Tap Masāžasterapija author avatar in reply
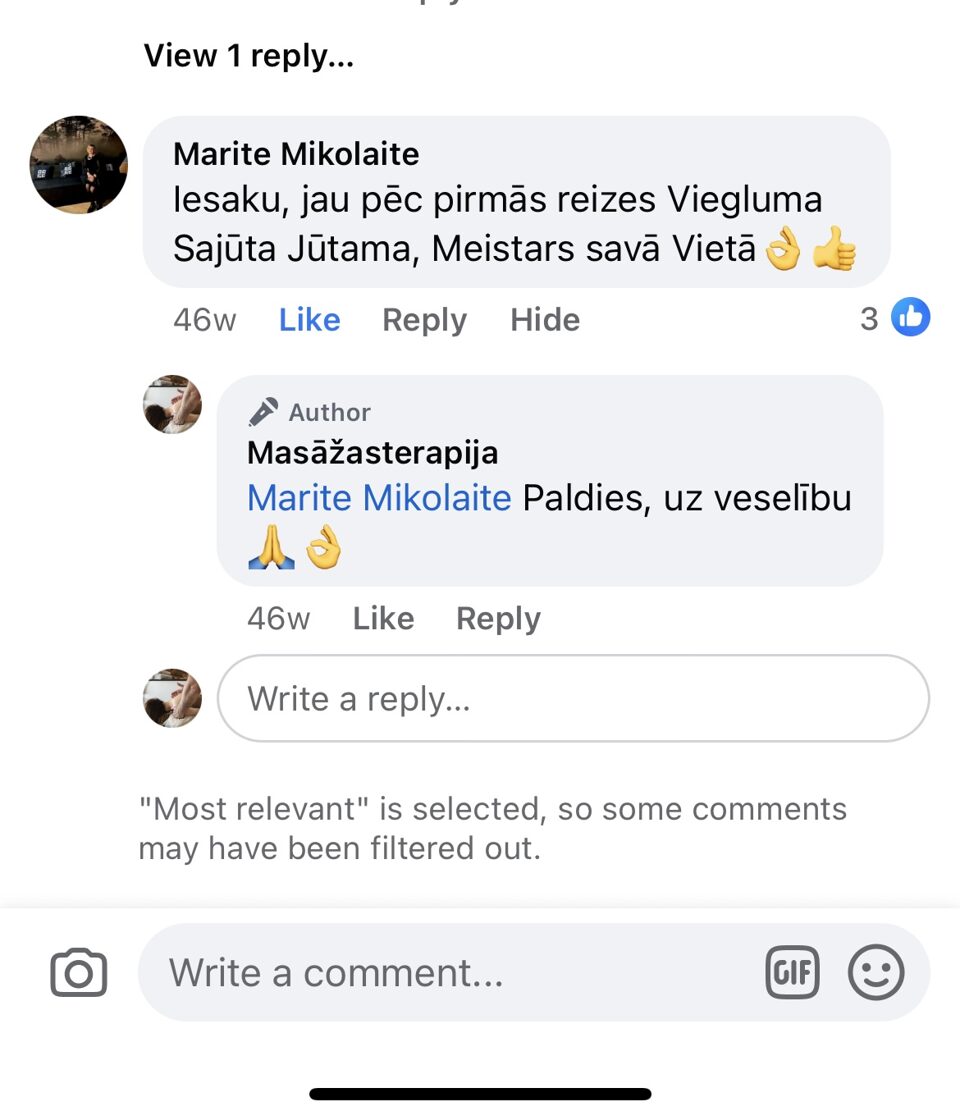960x1120 pixels. 172,404
